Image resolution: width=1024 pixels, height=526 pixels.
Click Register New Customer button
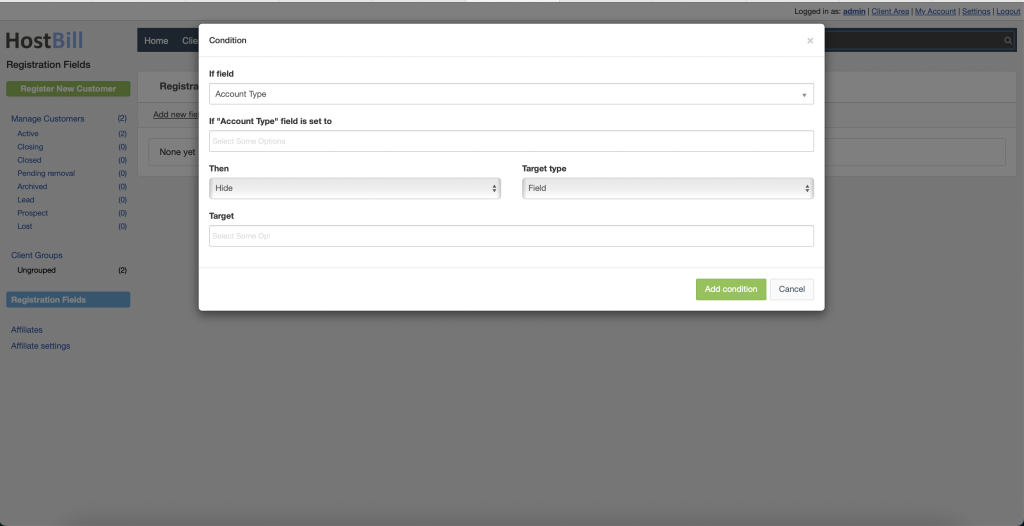point(68,89)
